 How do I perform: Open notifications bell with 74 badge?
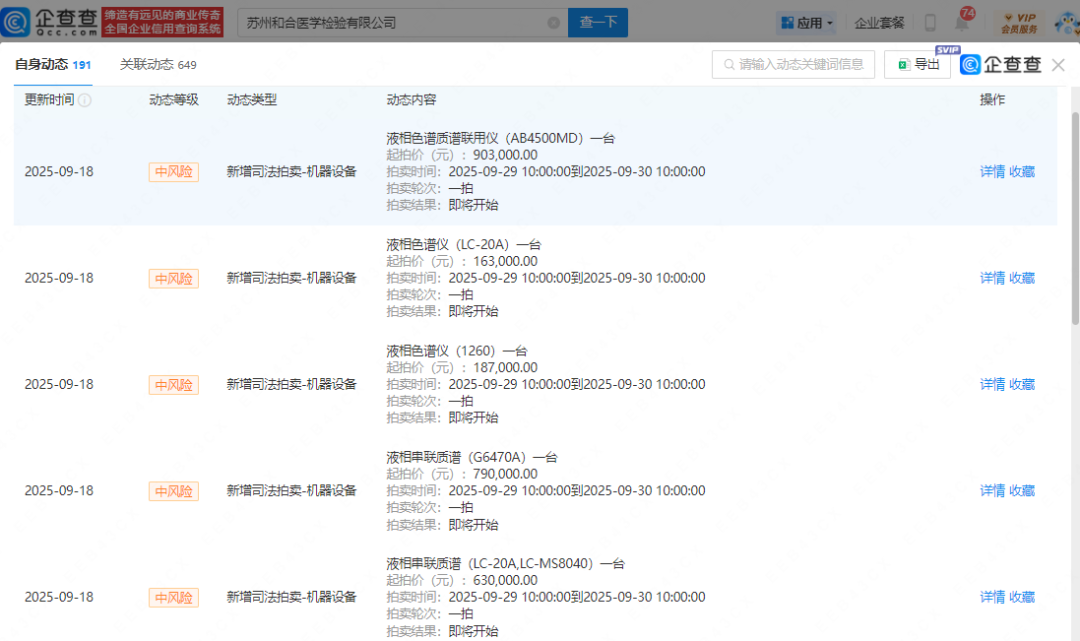pos(962,21)
